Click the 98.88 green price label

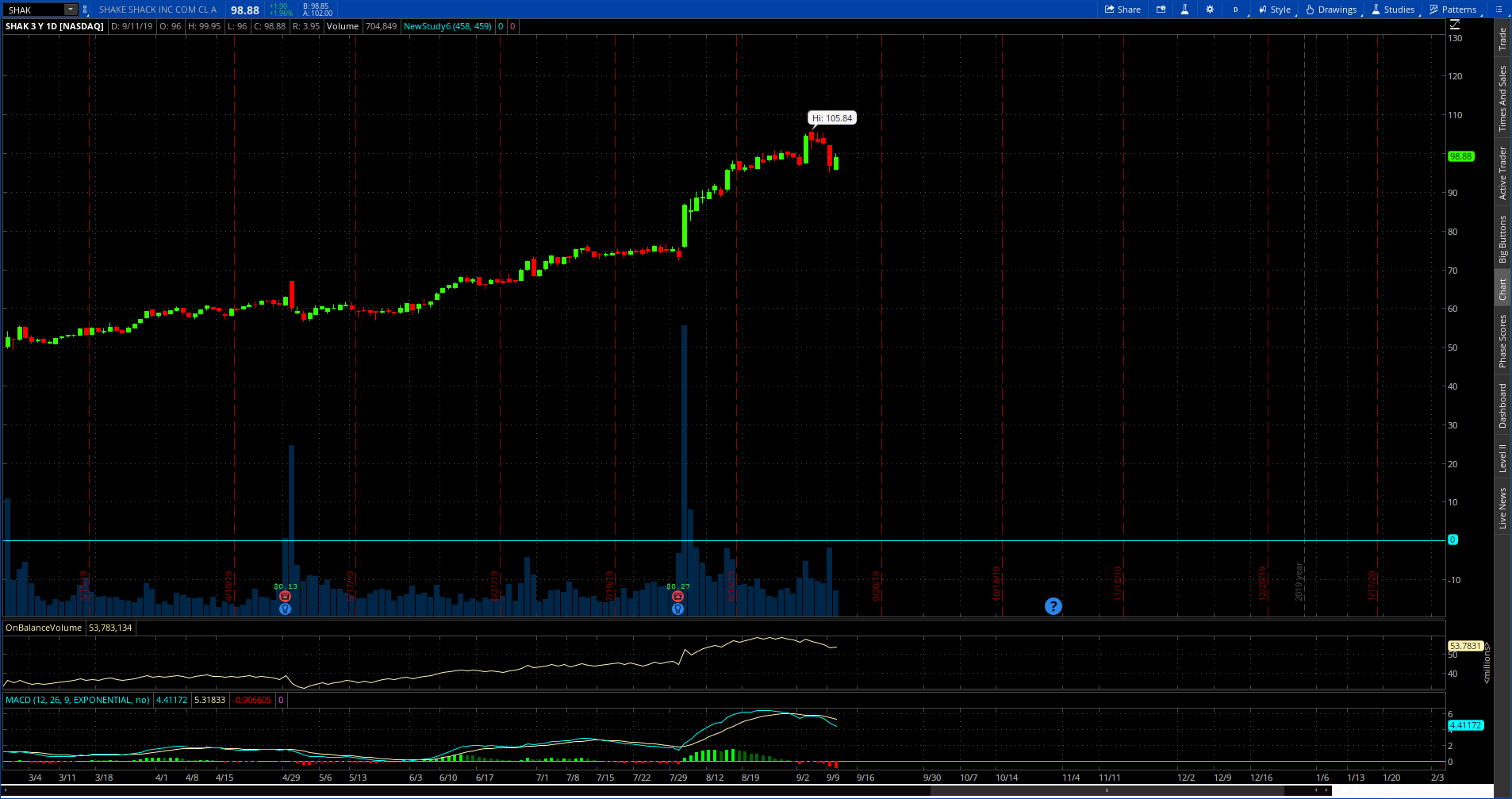1461,156
